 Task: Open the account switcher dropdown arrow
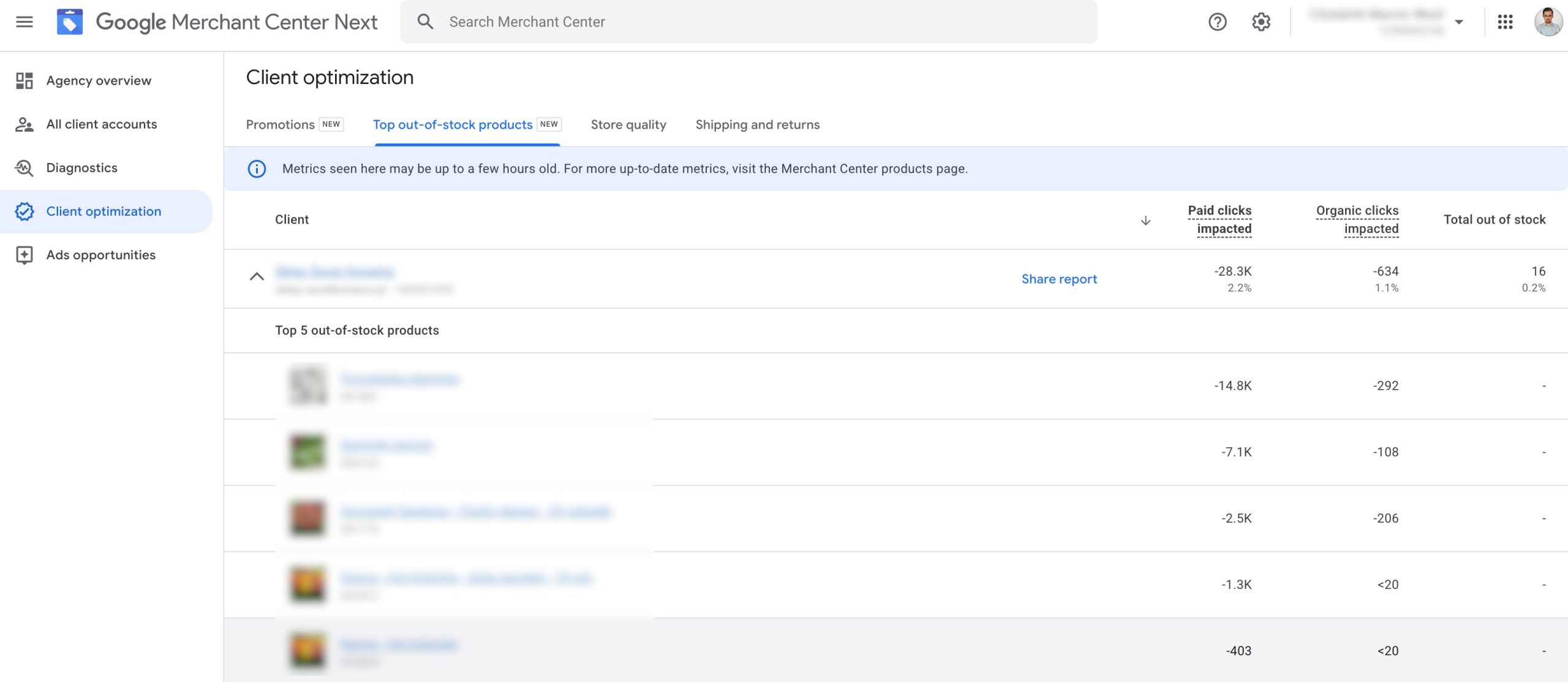tap(1459, 22)
